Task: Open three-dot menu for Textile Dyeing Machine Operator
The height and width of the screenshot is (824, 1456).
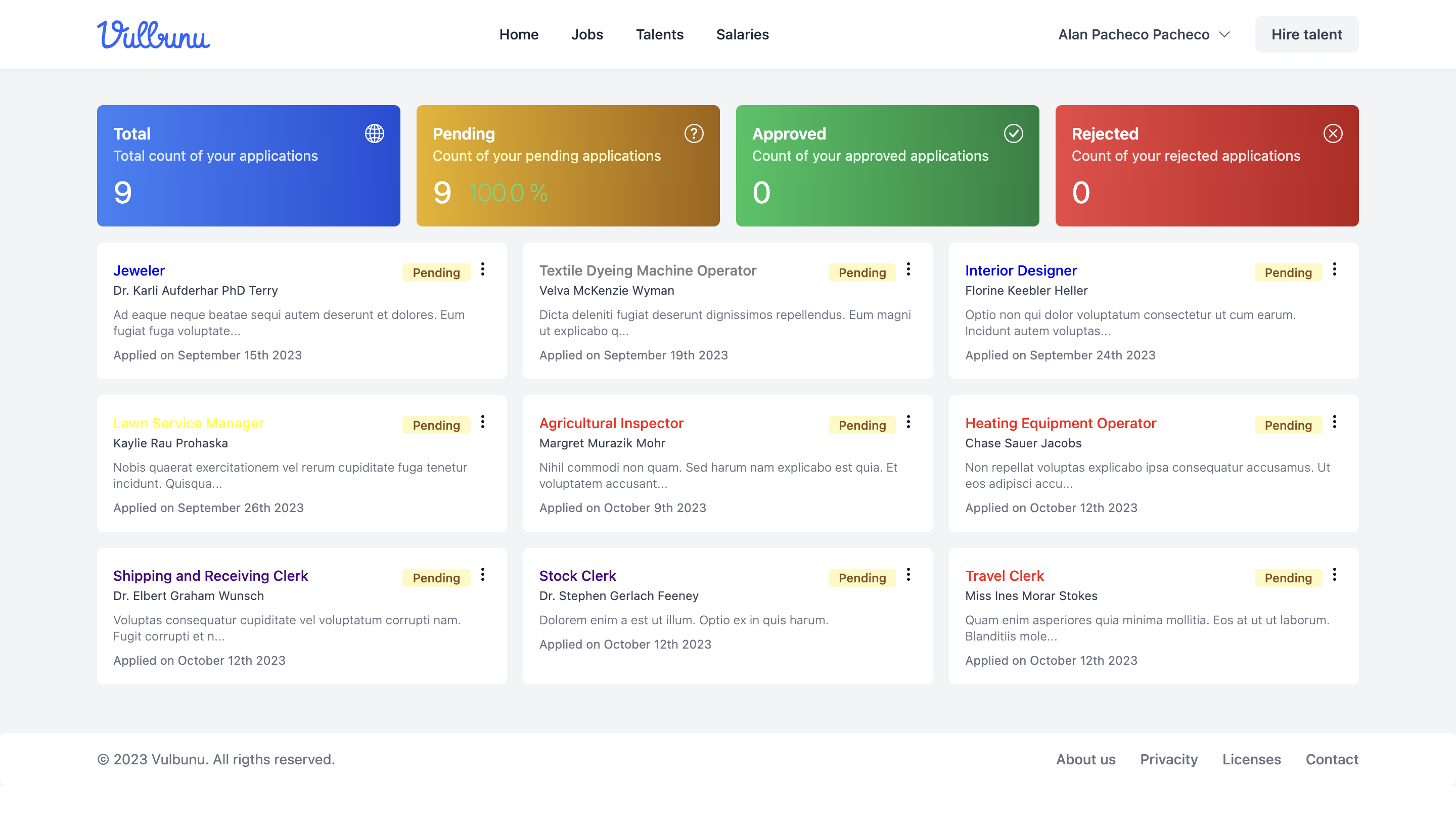Action: (908, 269)
